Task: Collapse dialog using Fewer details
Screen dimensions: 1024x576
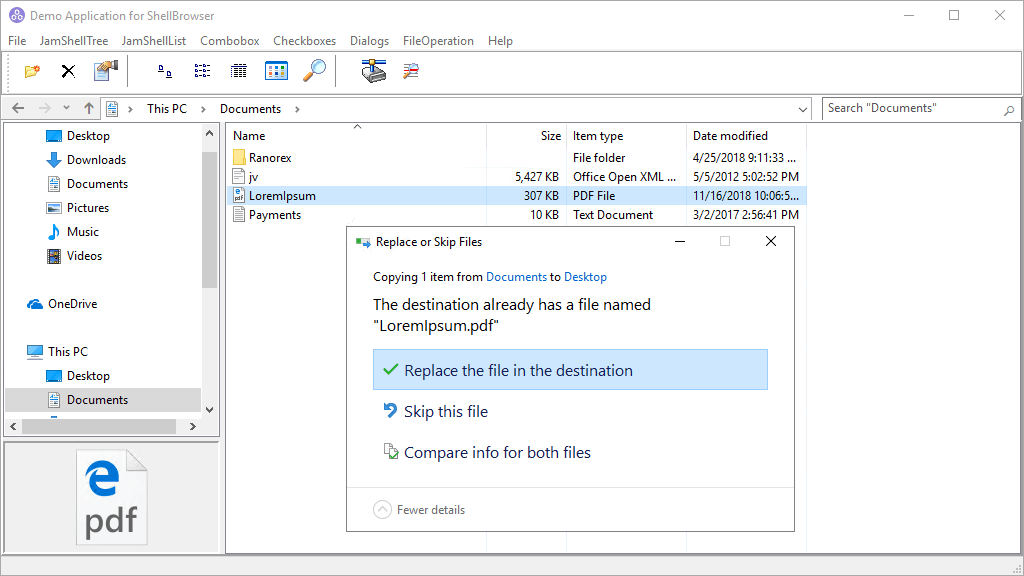Action: 419,510
